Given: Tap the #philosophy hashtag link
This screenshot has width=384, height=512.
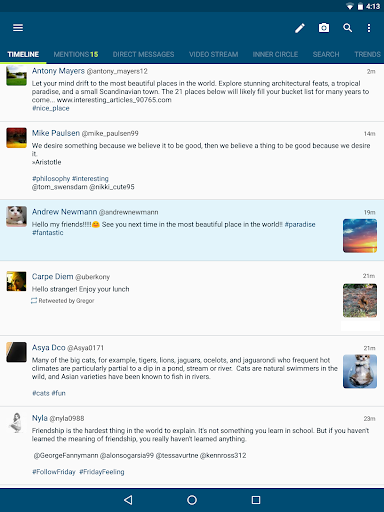Looking at the screenshot, I should [x=51, y=179].
